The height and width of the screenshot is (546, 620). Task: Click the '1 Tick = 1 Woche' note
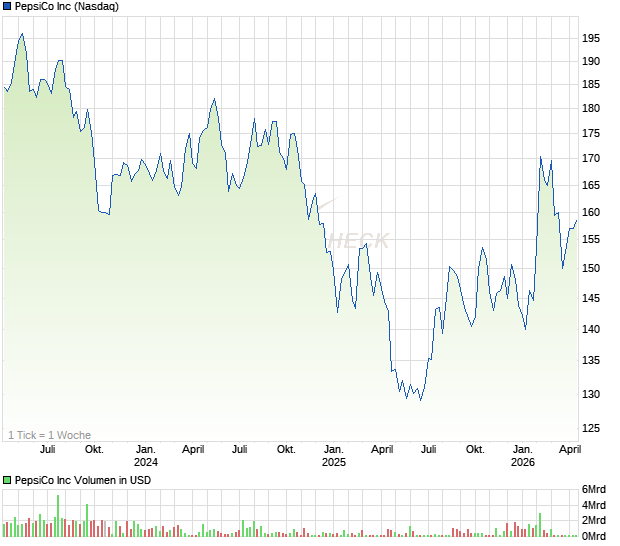click(x=49, y=435)
